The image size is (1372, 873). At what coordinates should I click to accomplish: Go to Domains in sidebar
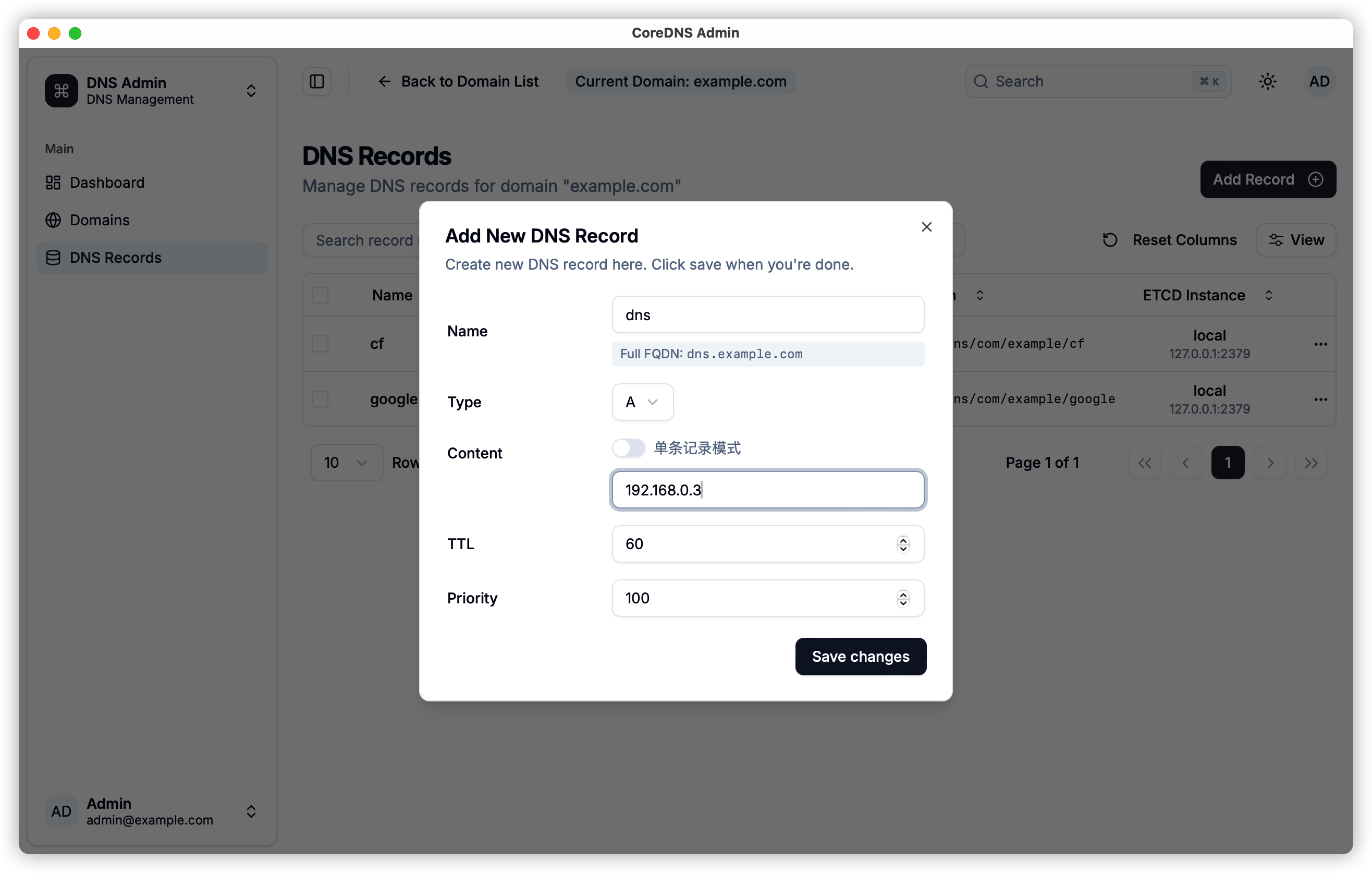pos(100,220)
